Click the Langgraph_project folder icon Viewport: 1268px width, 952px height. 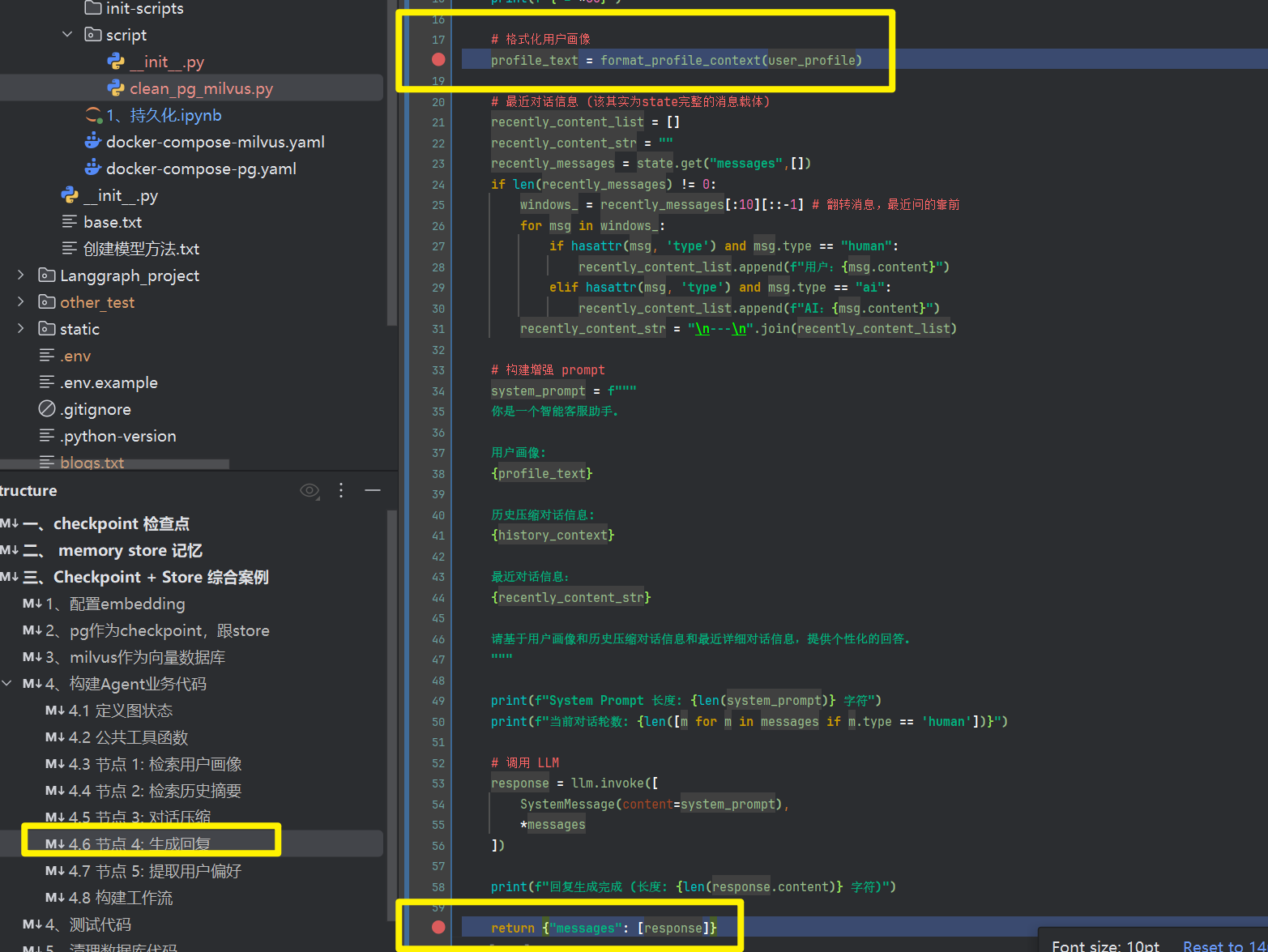[47, 275]
